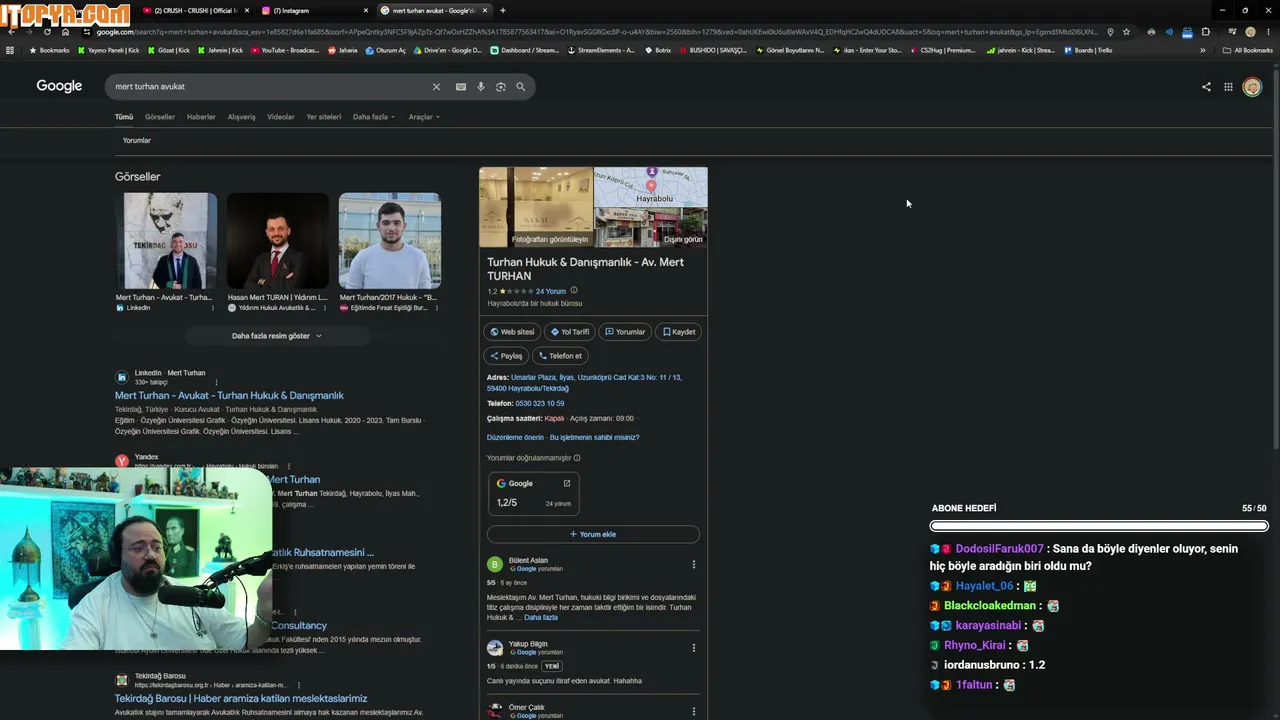
Task: Click the Web sitesi button
Action: [x=513, y=332]
